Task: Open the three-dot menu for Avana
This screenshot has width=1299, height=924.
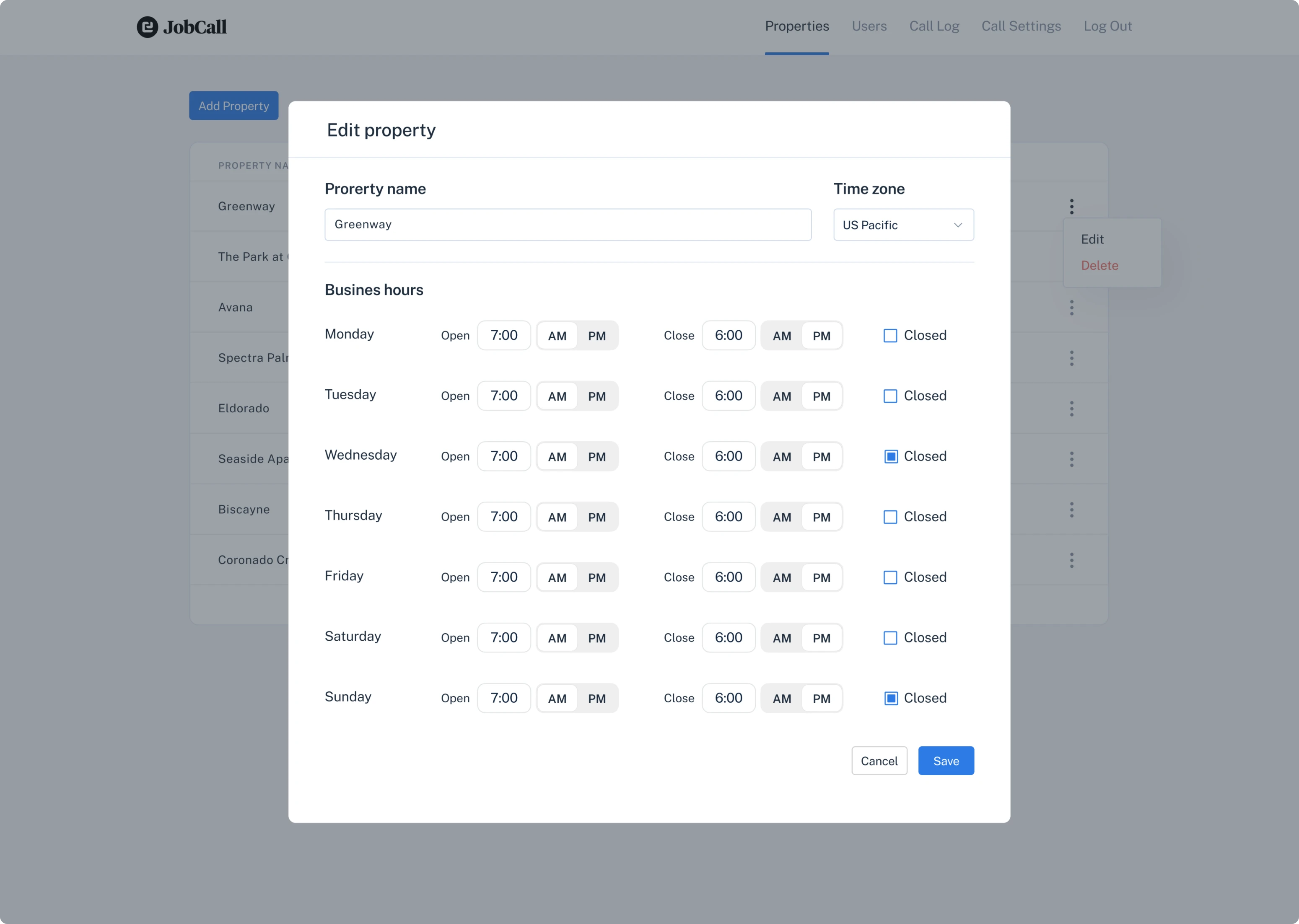Action: [x=1072, y=307]
